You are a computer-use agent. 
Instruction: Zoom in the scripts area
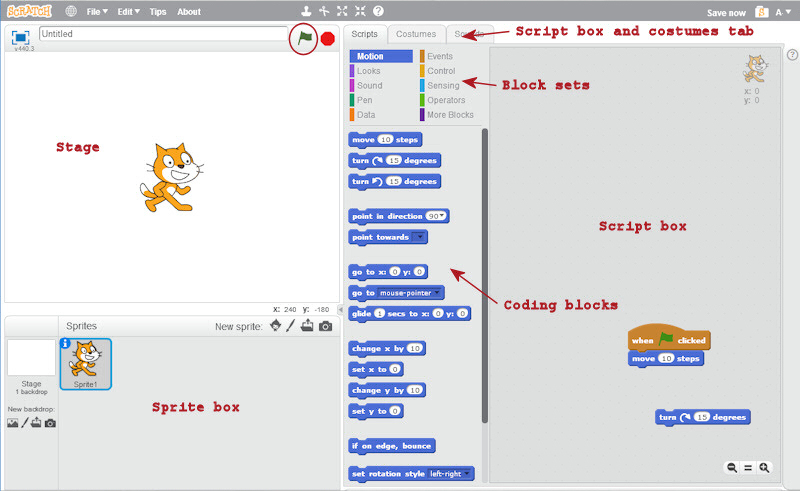764,468
